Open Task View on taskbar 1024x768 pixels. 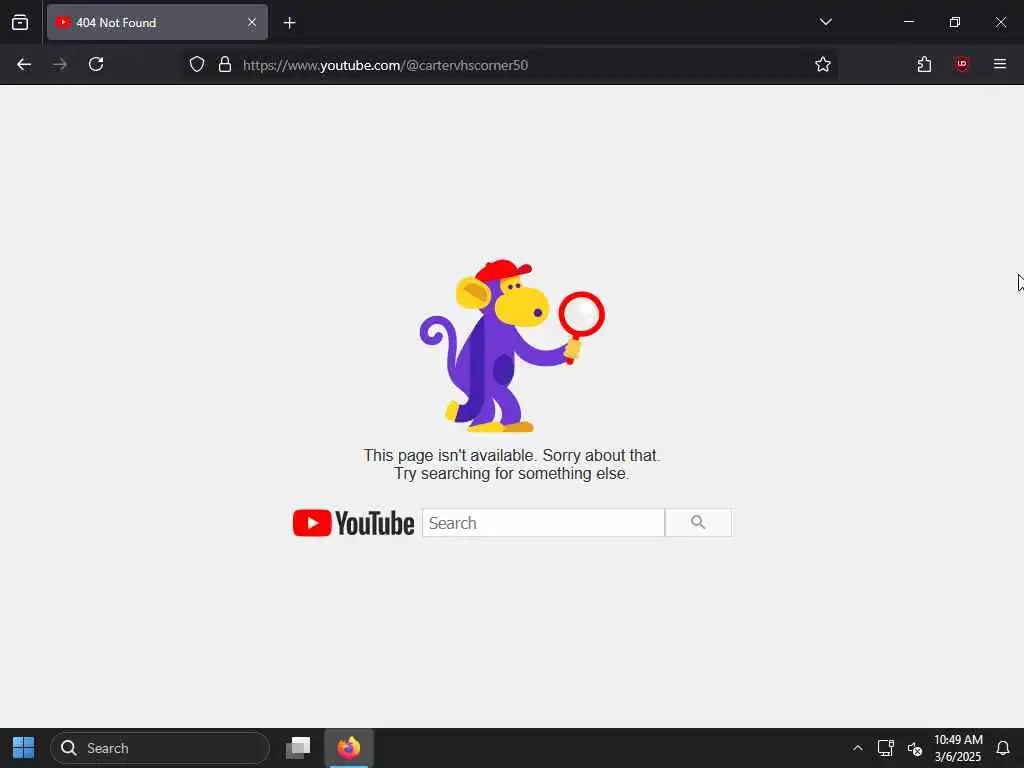[298, 748]
